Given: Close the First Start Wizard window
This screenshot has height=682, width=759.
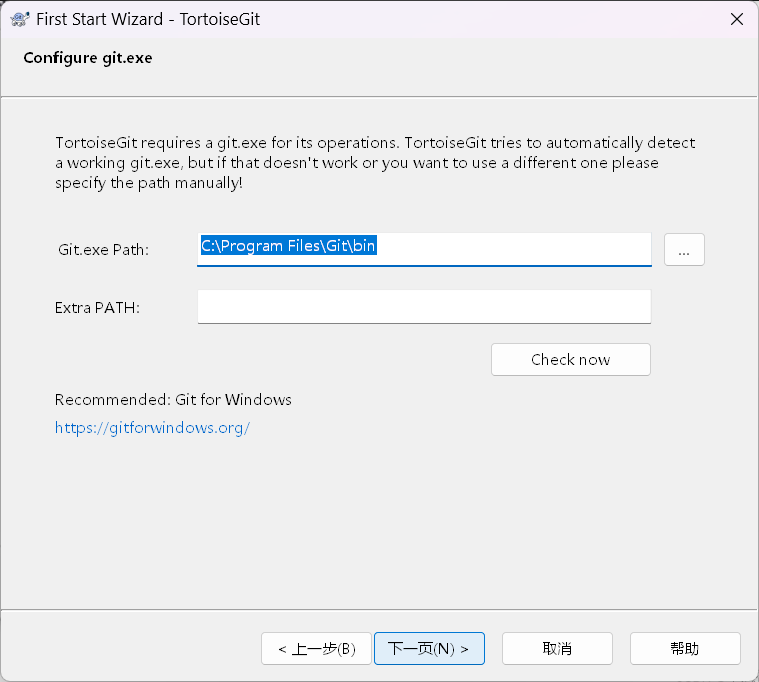Looking at the screenshot, I should point(737,19).
